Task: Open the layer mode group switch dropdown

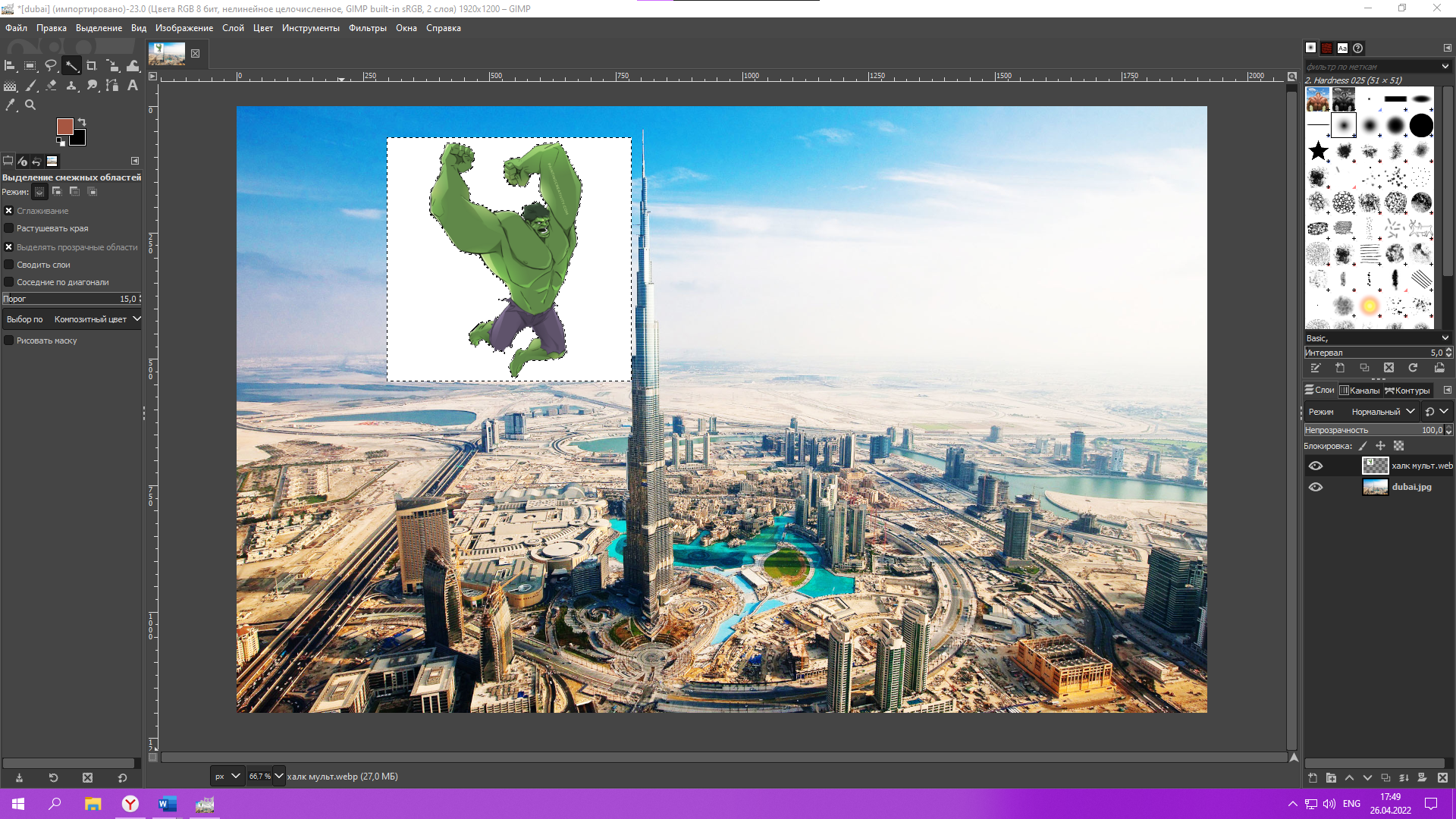Action: (x=1436, y=412)
